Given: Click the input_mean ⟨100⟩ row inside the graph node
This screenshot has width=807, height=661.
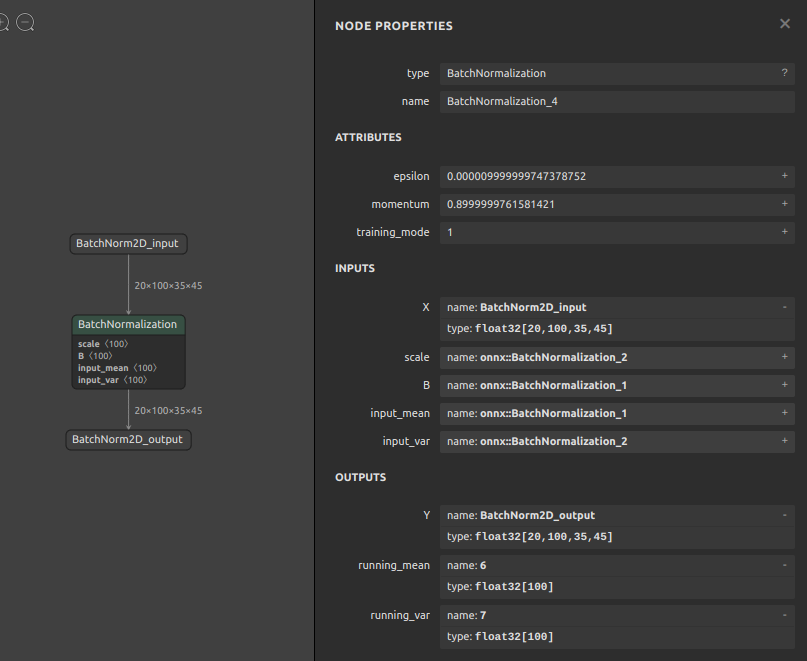Looking at the screenshot, I should click(117, 368).
